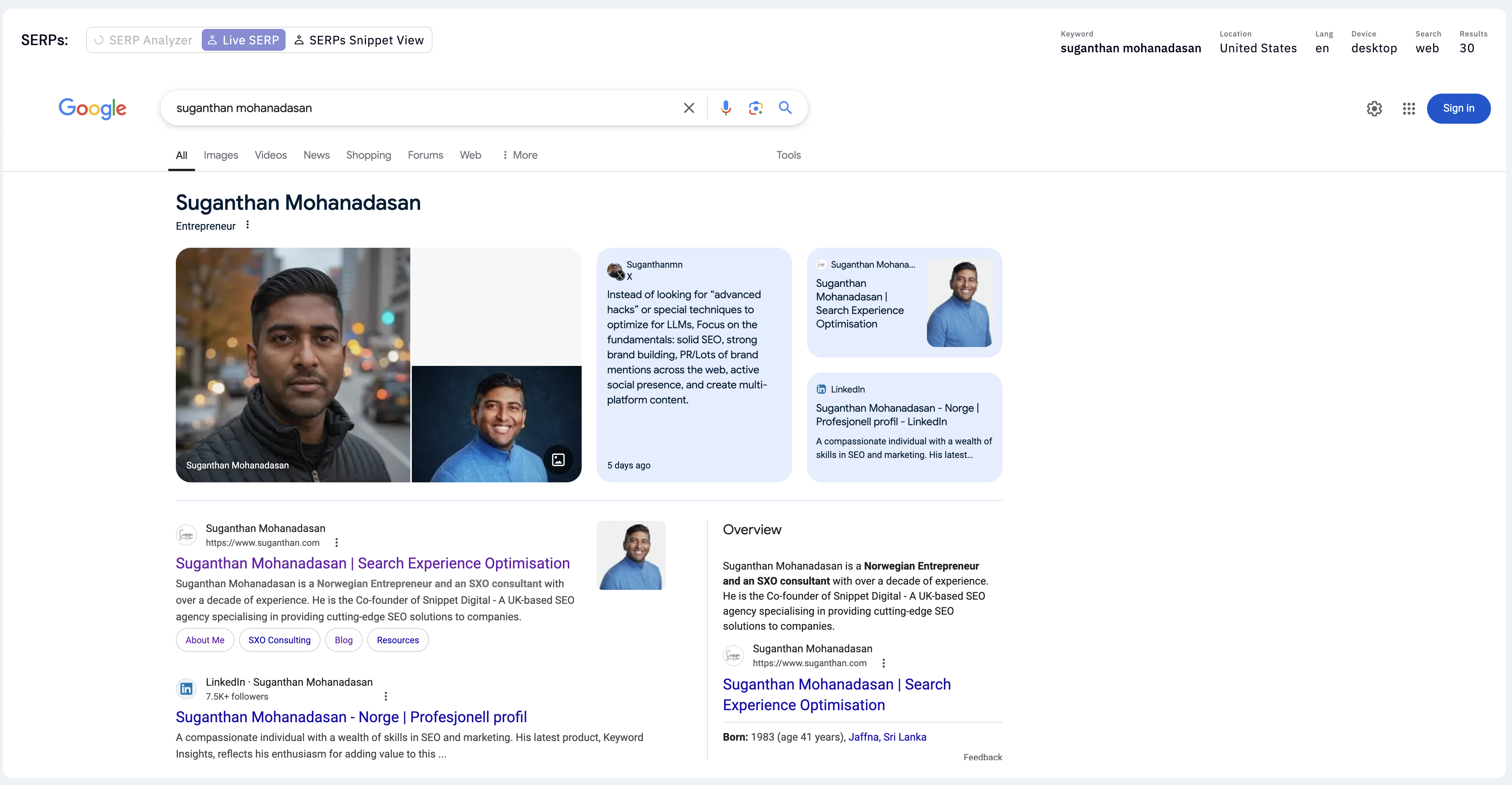Open Google Lens image search icon

755,108
